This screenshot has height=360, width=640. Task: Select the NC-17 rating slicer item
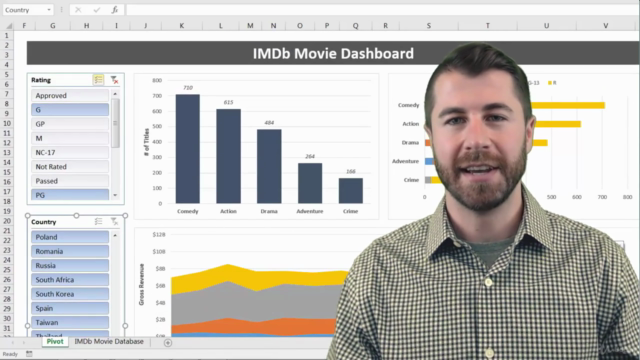coord(70,153)
